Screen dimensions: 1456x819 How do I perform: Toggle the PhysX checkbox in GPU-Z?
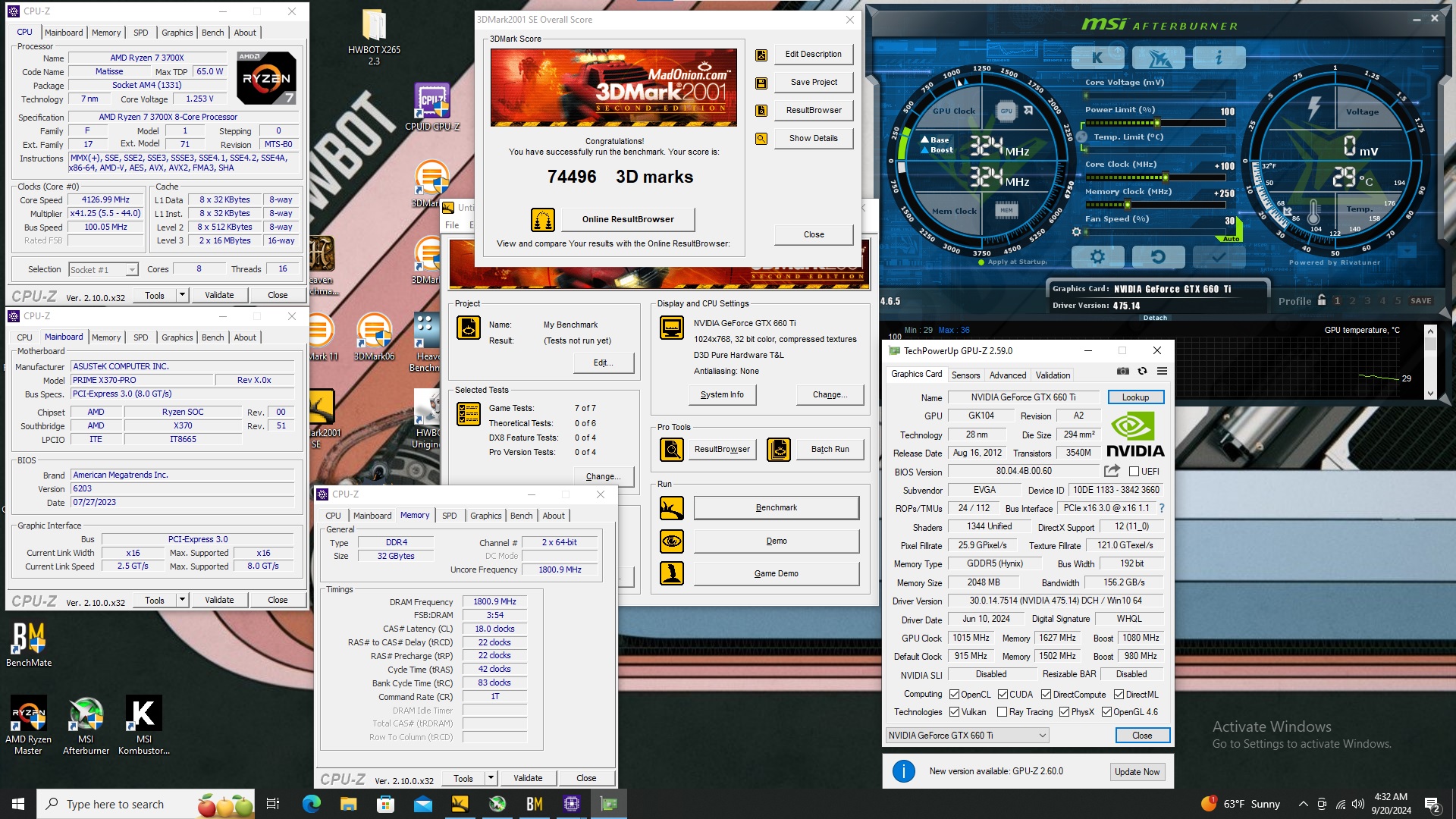(1064, 712)
